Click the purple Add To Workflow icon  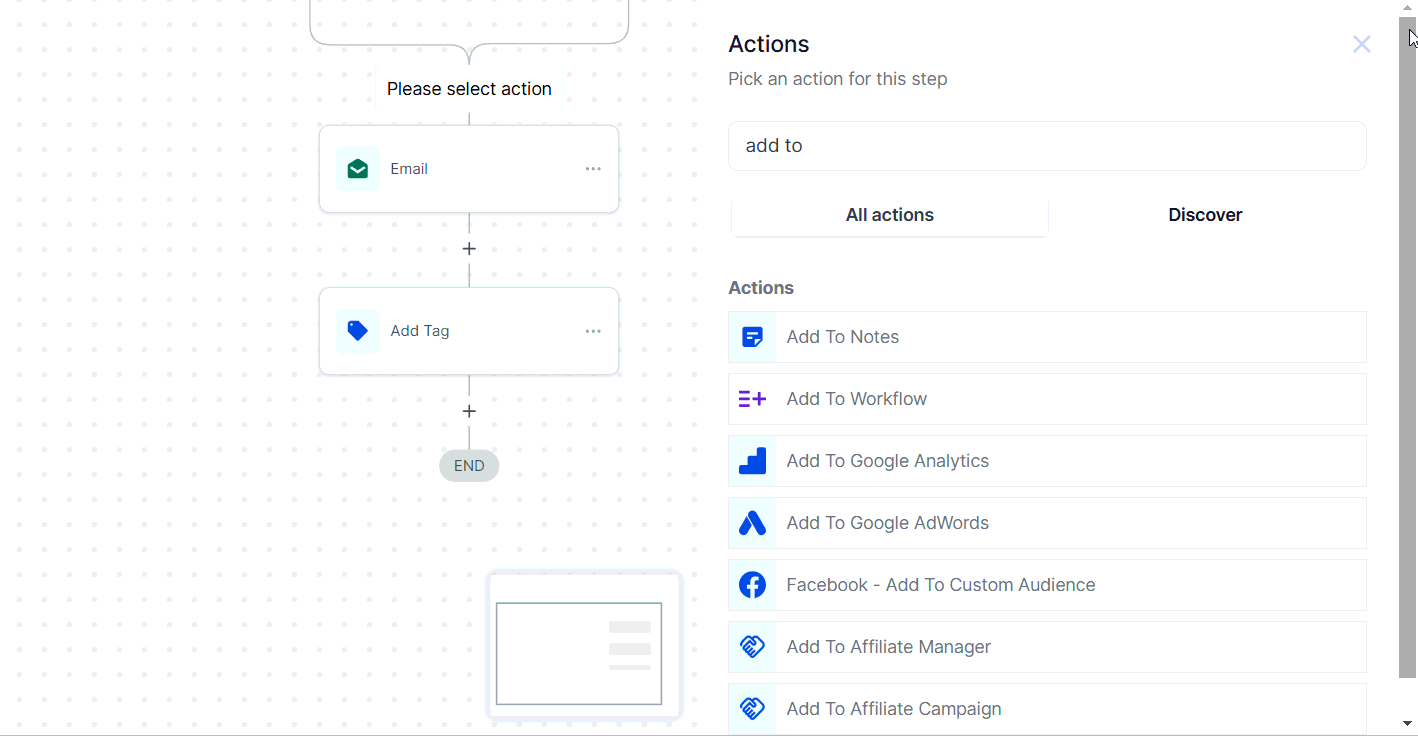(x=753, y=399)
